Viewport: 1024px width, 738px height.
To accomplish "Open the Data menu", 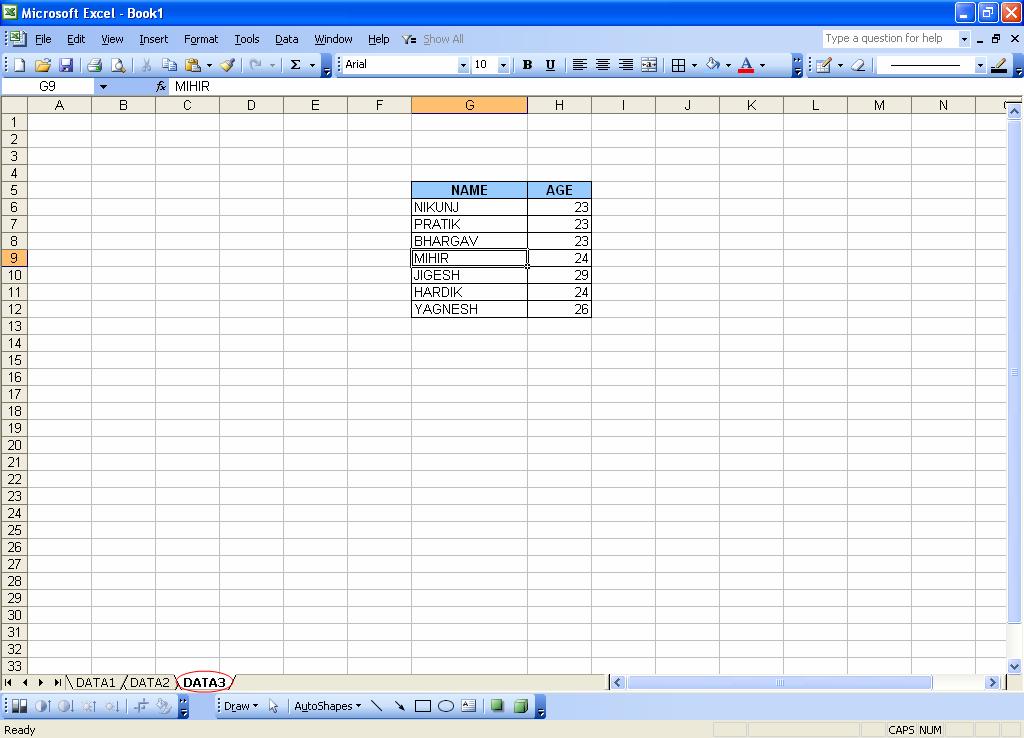I will coord(286,39).
